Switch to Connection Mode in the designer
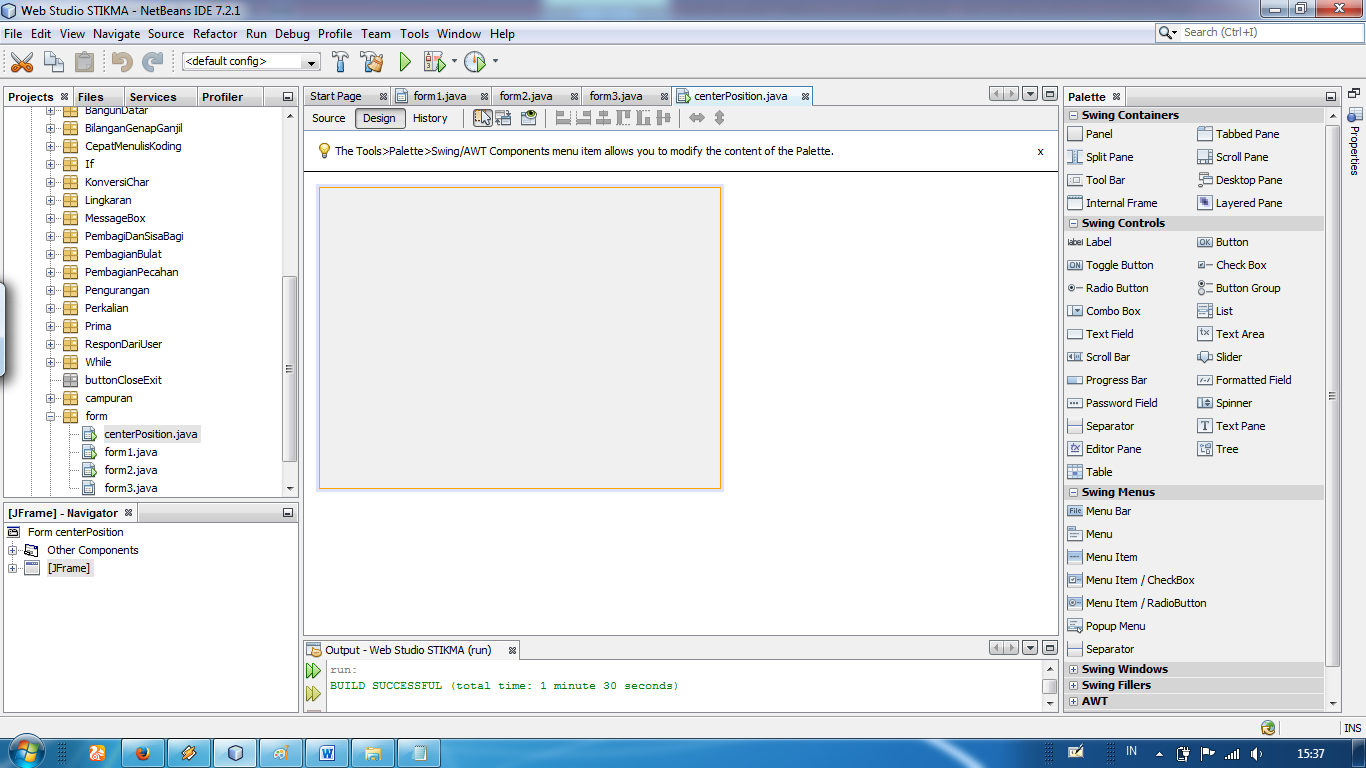 click(504, 118)
